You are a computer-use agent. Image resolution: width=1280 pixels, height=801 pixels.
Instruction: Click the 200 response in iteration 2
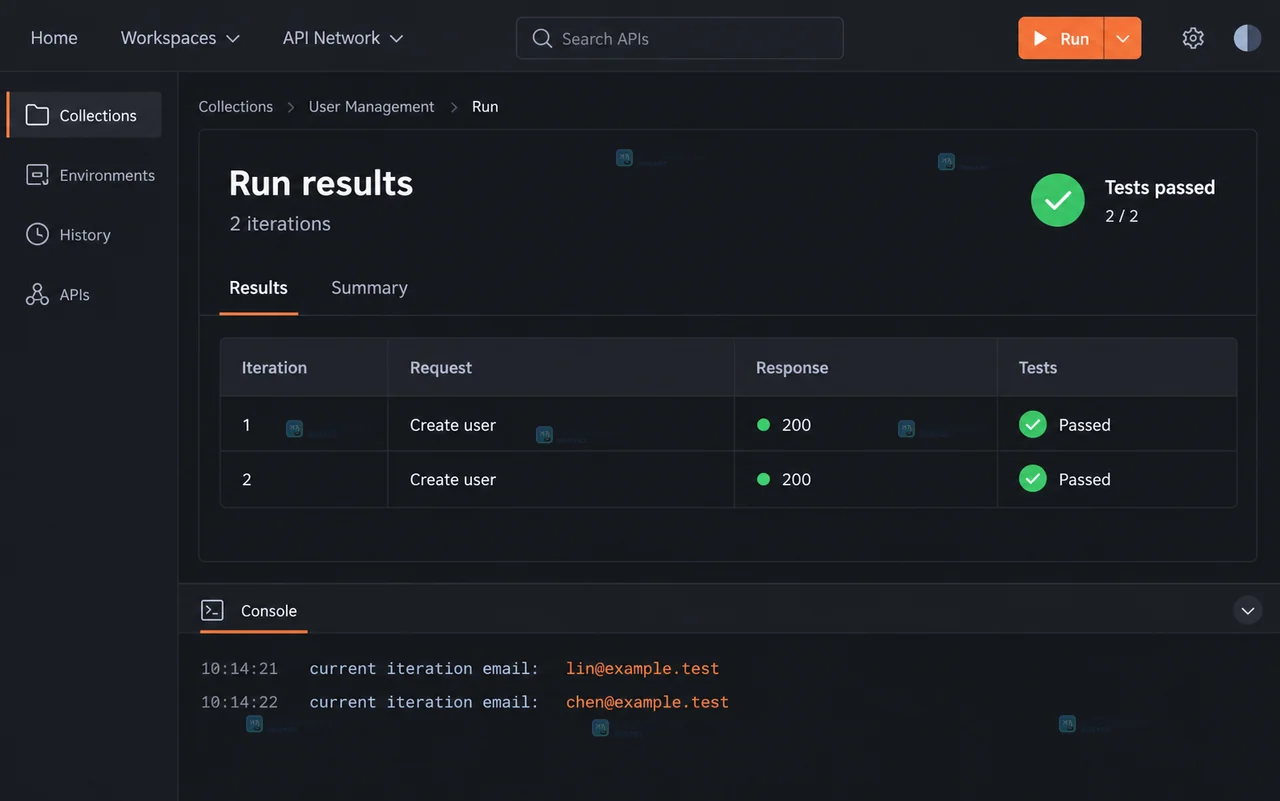pyautogui.click(x=796, y=479)
